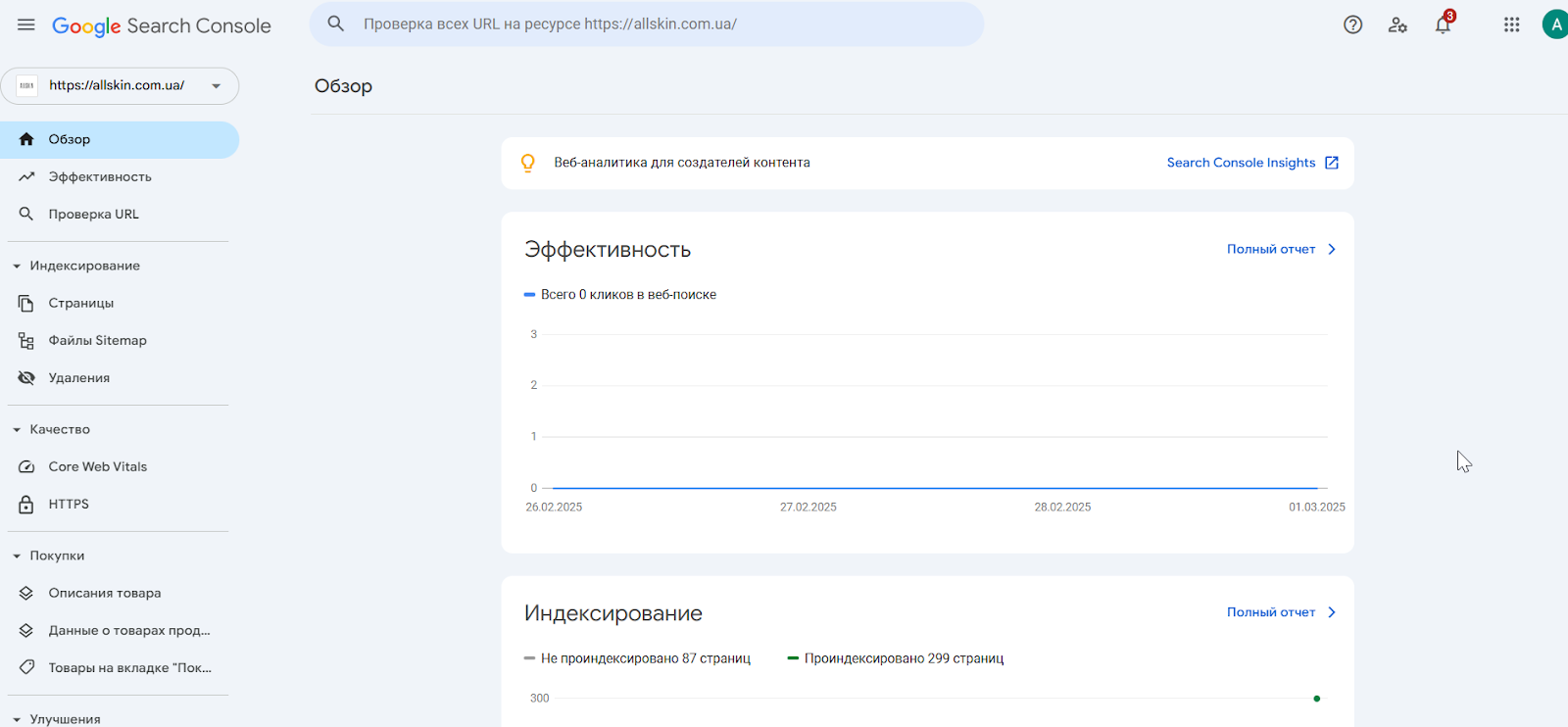Click the home icon next to Обзор
The image size is (1568, 727).
26,139
